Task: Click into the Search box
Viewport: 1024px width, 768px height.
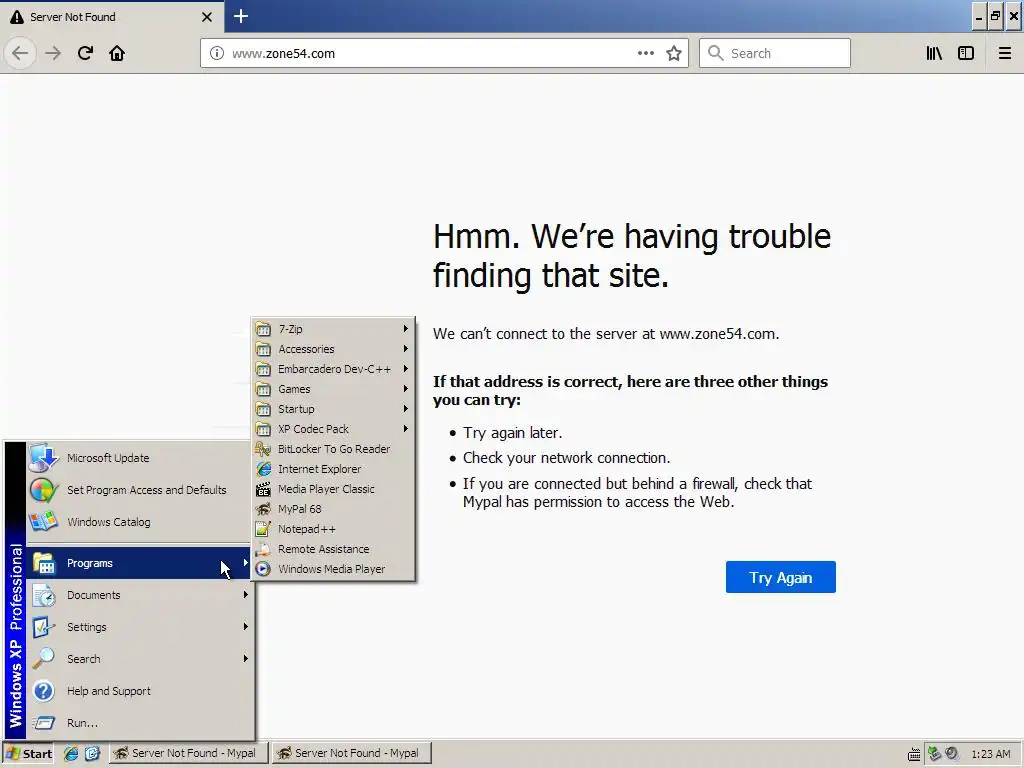Action: click(x=775, y=53)
